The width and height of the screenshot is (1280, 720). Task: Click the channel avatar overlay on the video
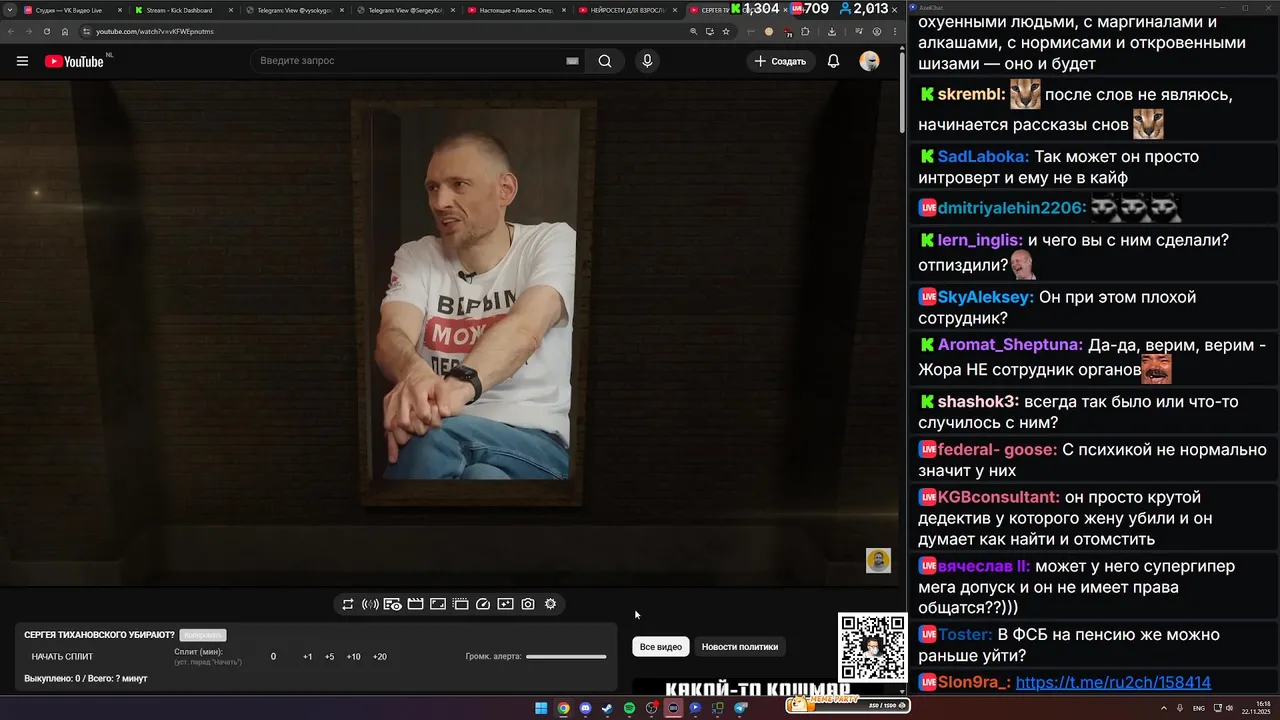[x=878, y=561]
